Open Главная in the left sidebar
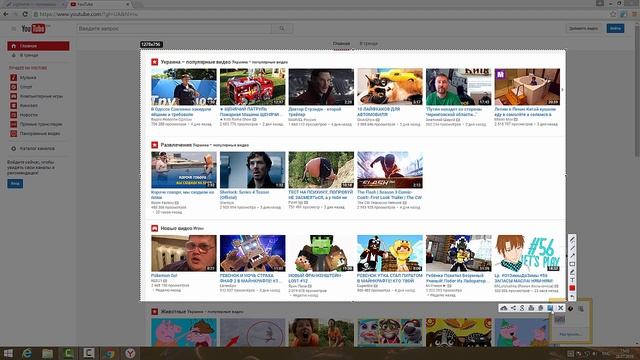 coord(38,46)
